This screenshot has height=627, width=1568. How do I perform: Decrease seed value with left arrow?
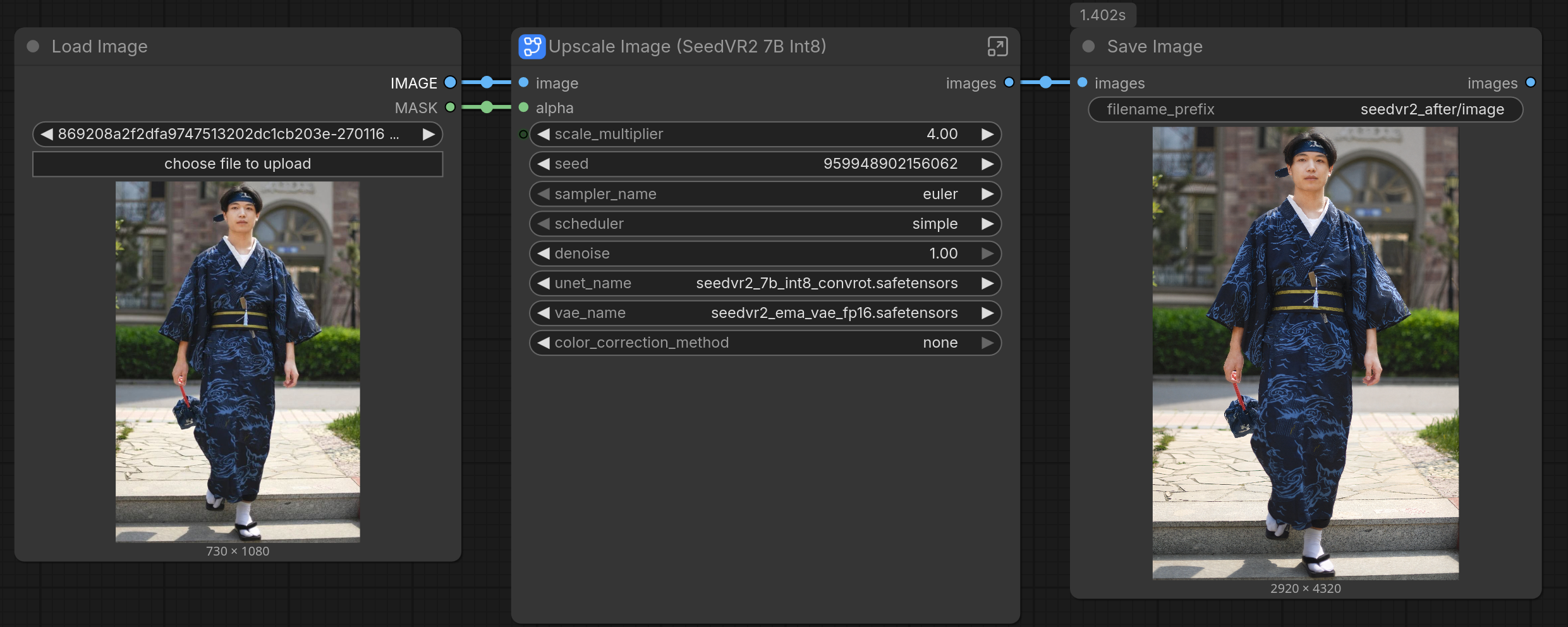pos(543,164)
